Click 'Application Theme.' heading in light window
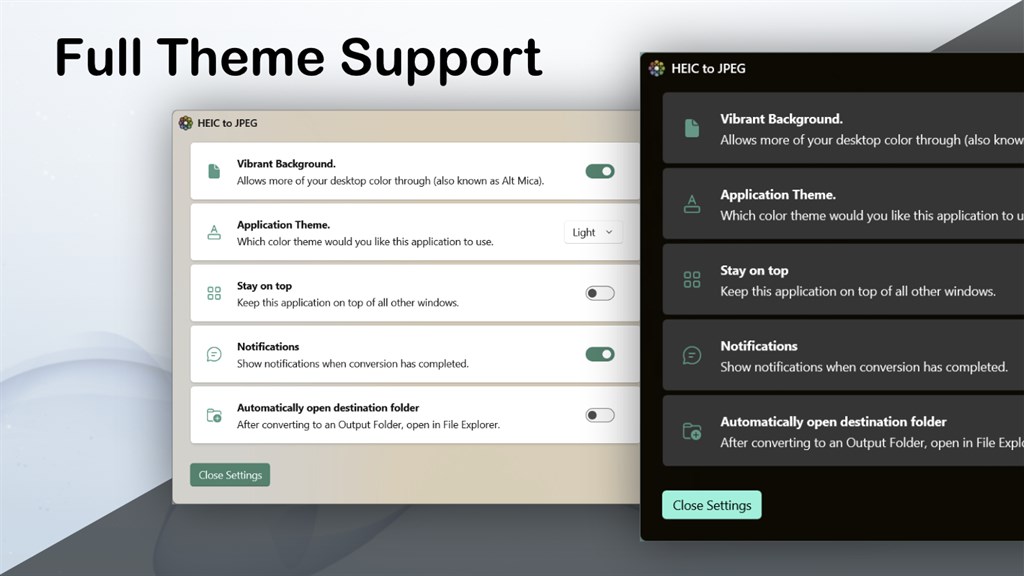Screen dimensions: 1024x576 (x=283, y=225)
